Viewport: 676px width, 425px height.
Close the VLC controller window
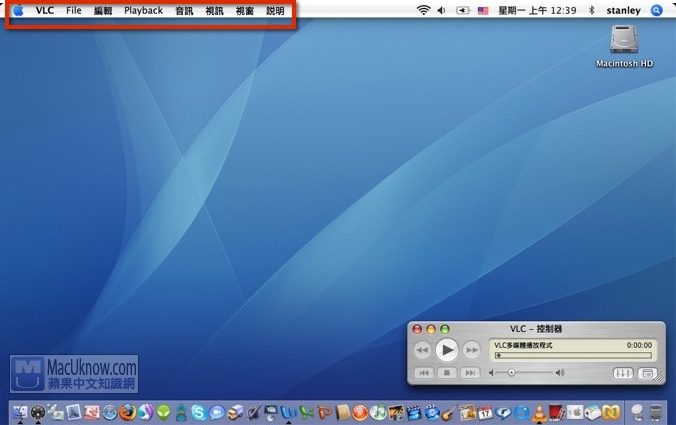[417, 329]
